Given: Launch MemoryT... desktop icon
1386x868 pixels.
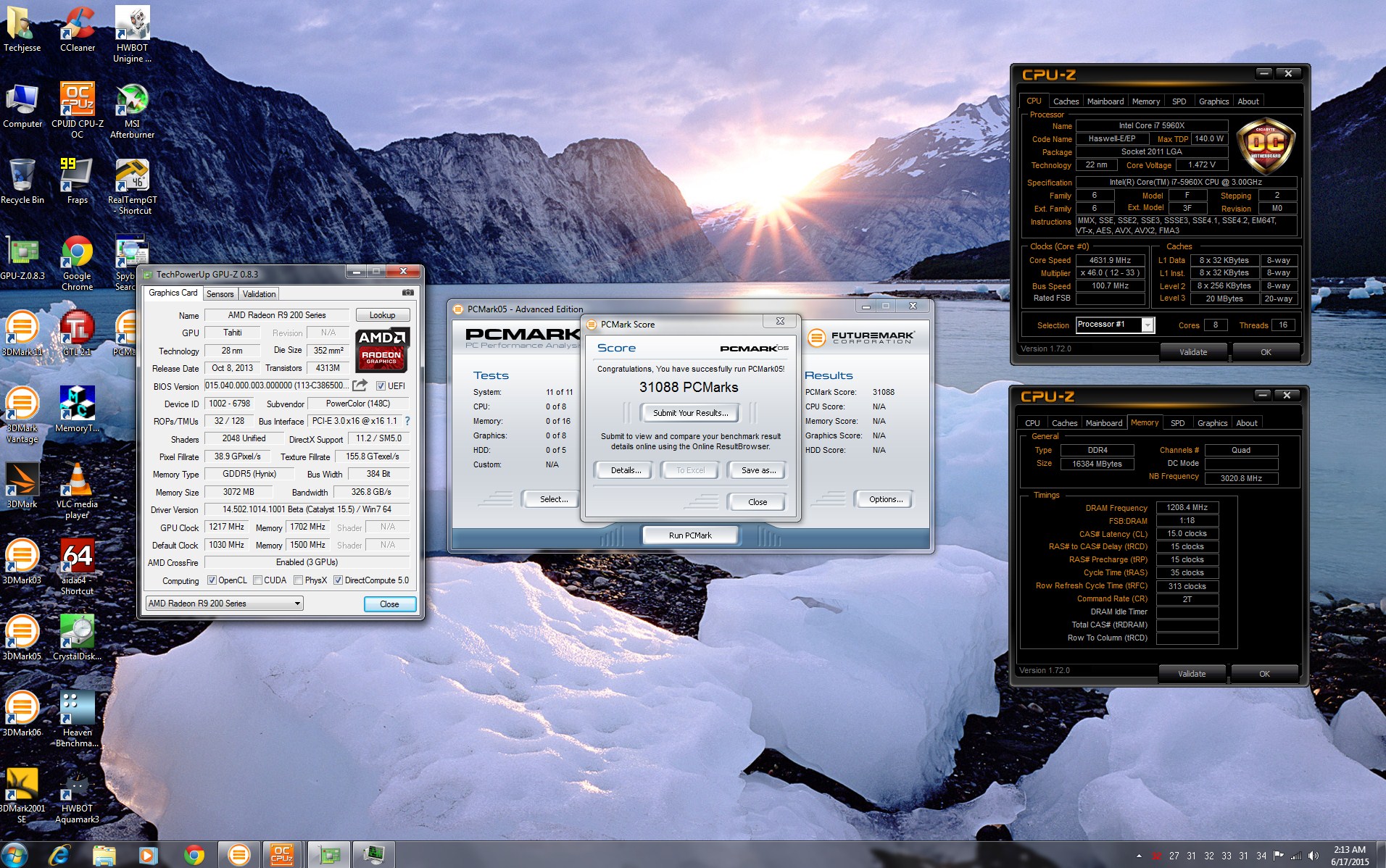Looking at the screenshot, I should tap(77, 409).
